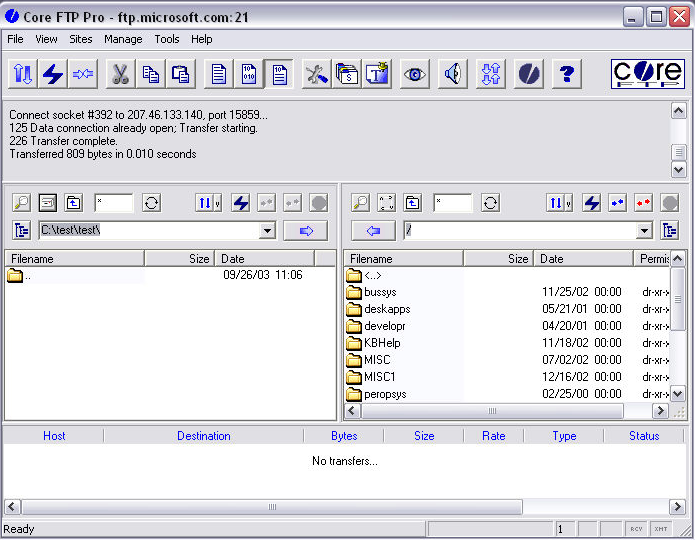Open the settings wrench tools icon
Screen dimensions: 695x540
pos(316,74)
